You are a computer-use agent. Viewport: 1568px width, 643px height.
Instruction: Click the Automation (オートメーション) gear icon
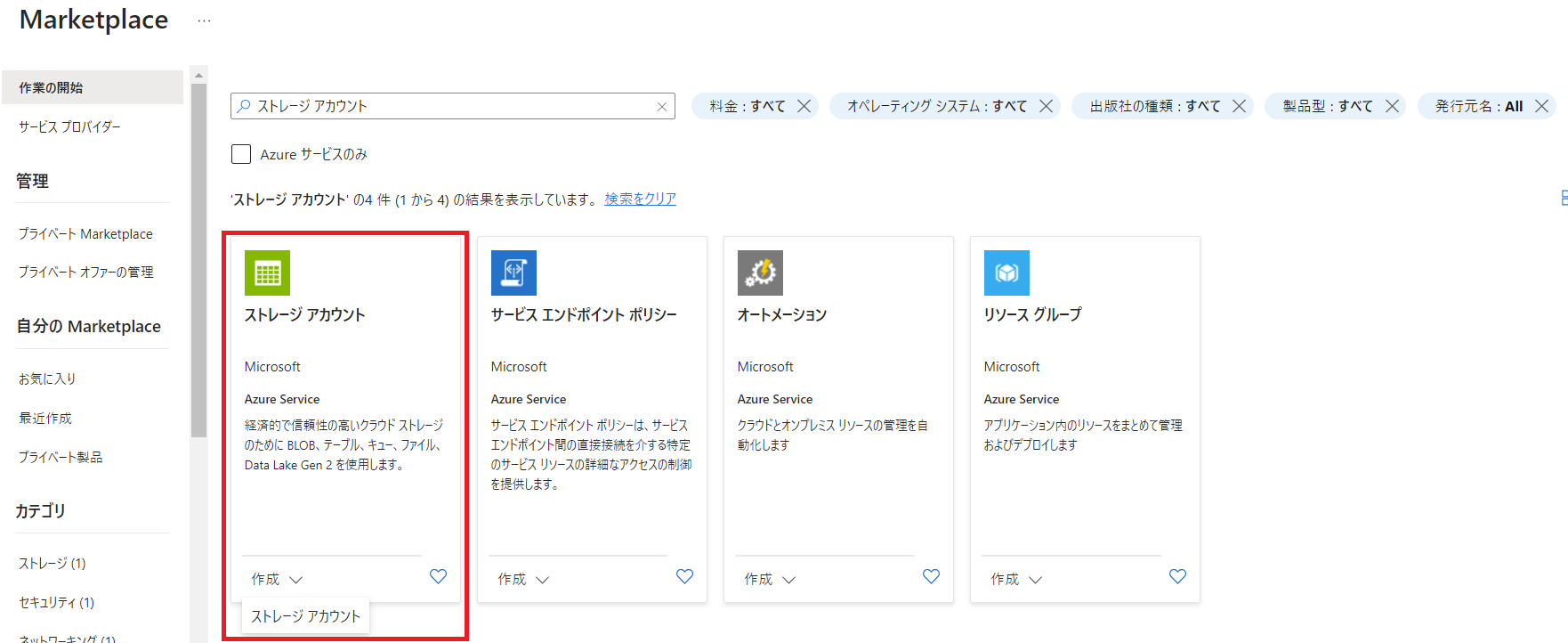coord(760,273)
